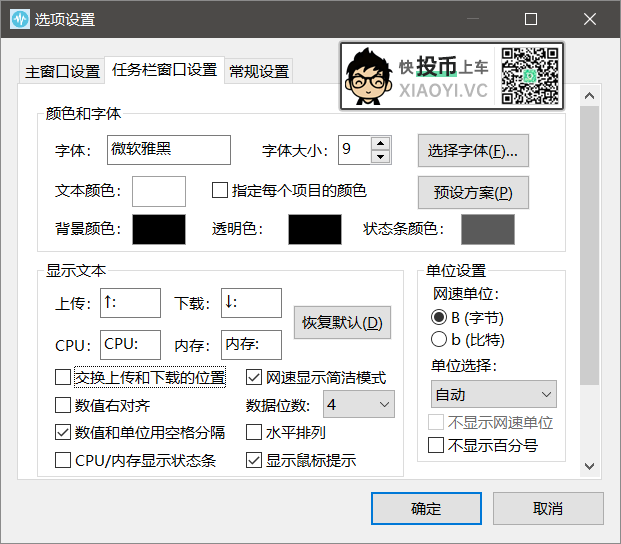
Task: Confirm settings with 确定 button
Action: tap(427, 508)
